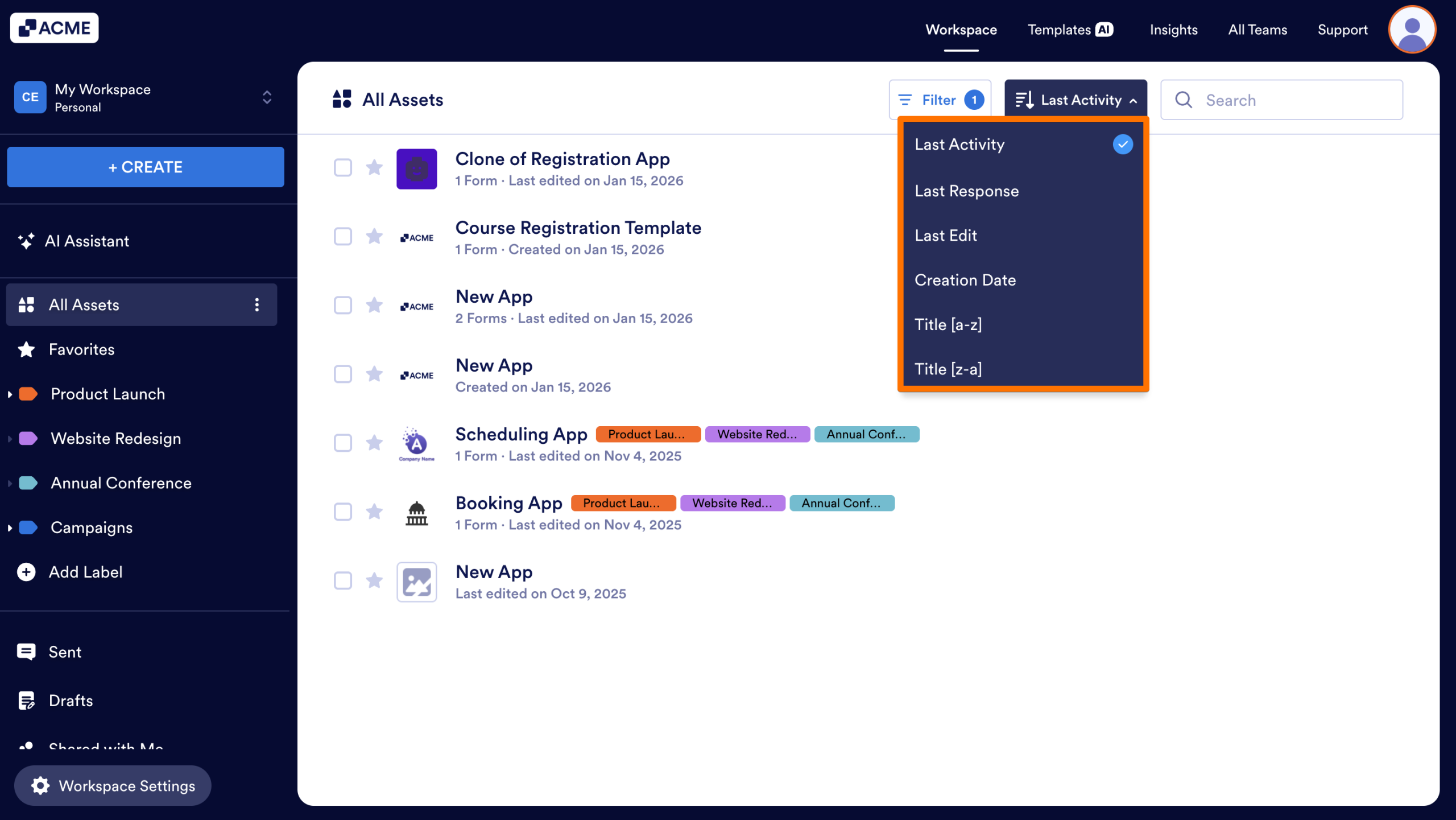This screenshot has width=1456, height=820.
Task: Open All Assets three-dot options menu
Action: [x=257, y=305]
